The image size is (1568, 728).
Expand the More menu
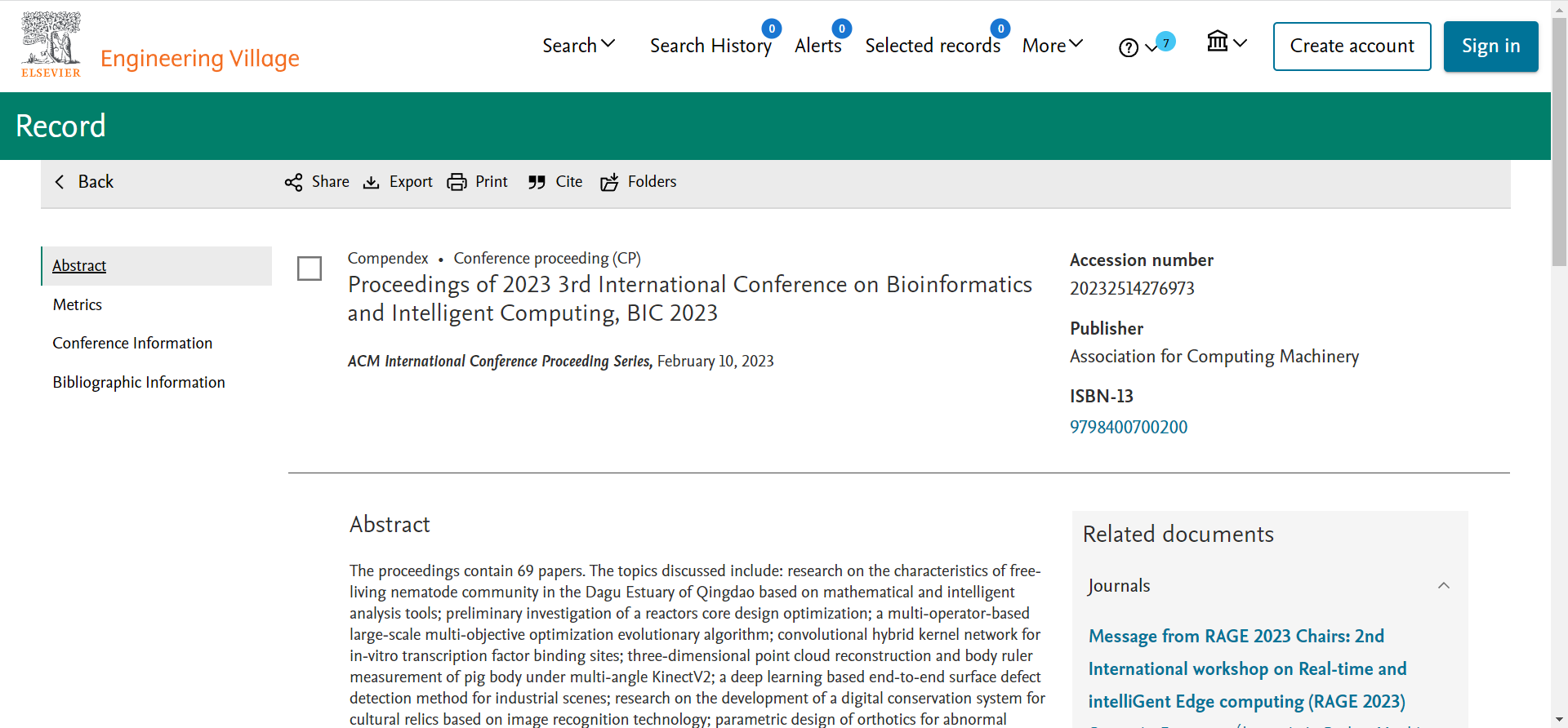click(1052, 46)
